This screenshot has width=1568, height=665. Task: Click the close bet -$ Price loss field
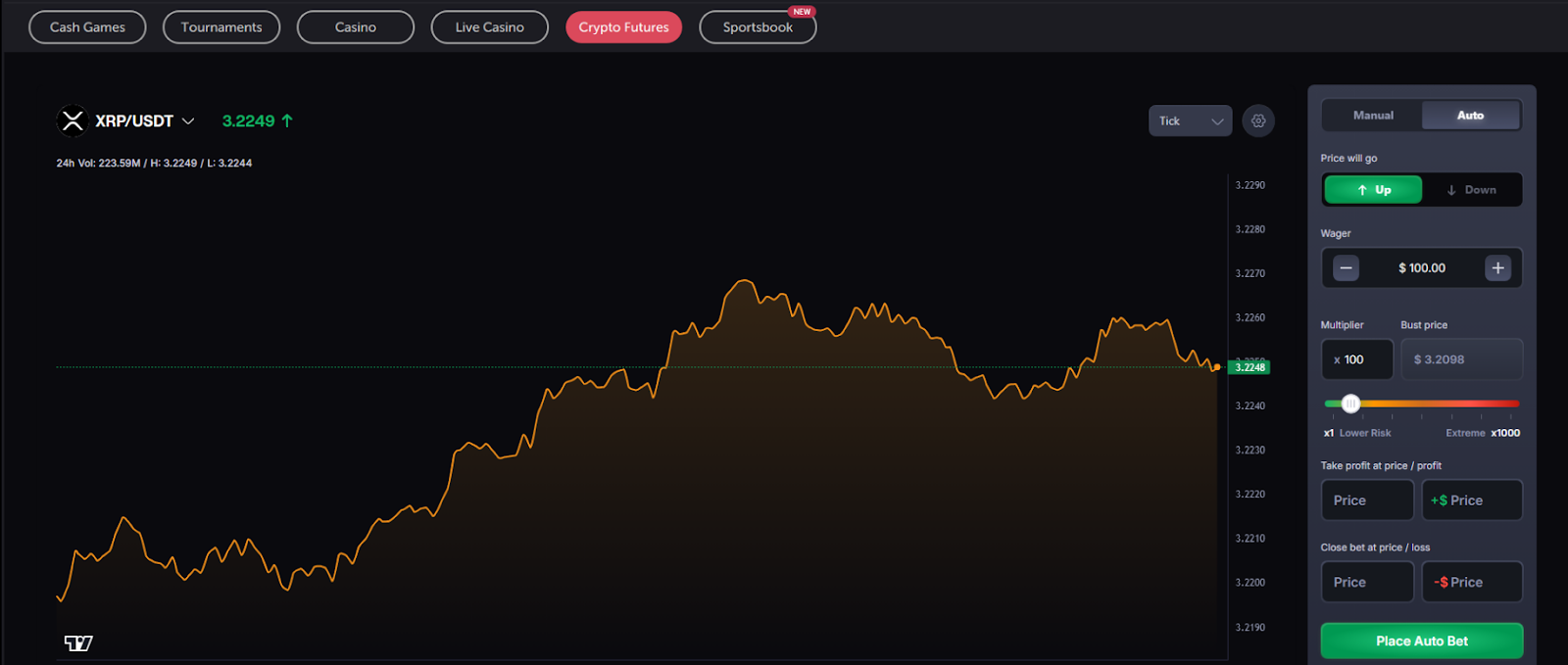tap(1472, 582)
